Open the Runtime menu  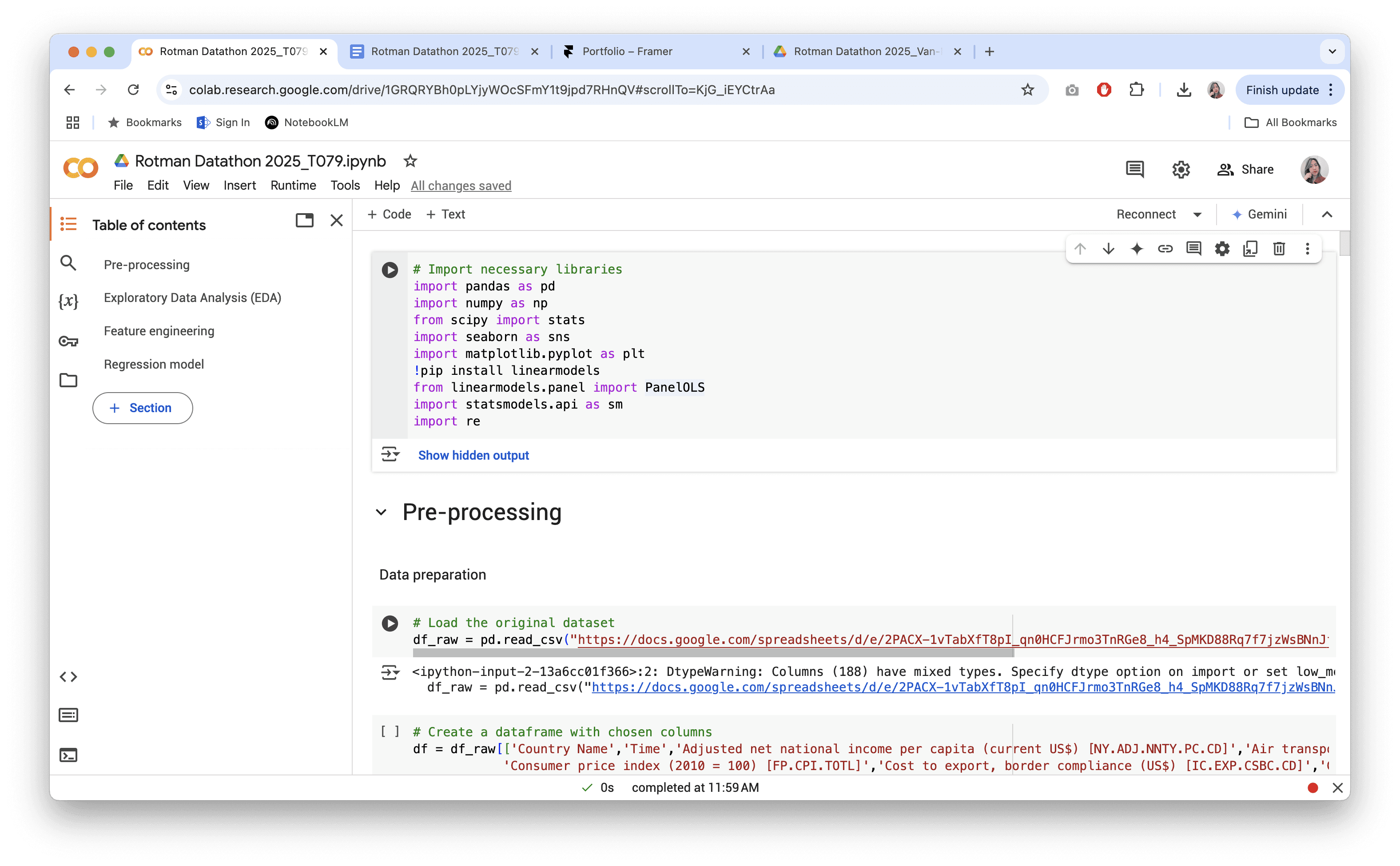pyautogui.click(x=293, y=186)
